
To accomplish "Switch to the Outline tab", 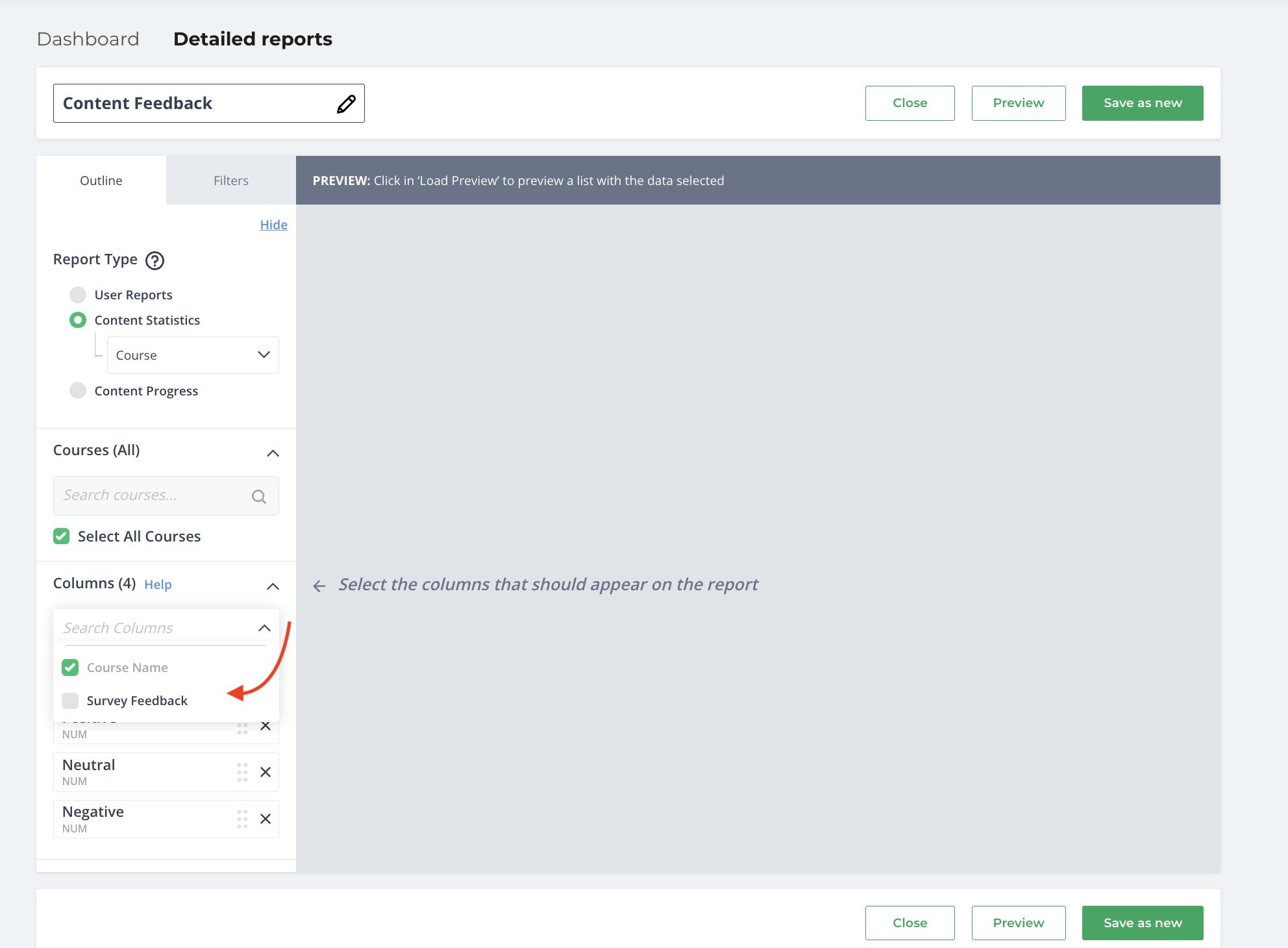I will (x=101, y=181).
